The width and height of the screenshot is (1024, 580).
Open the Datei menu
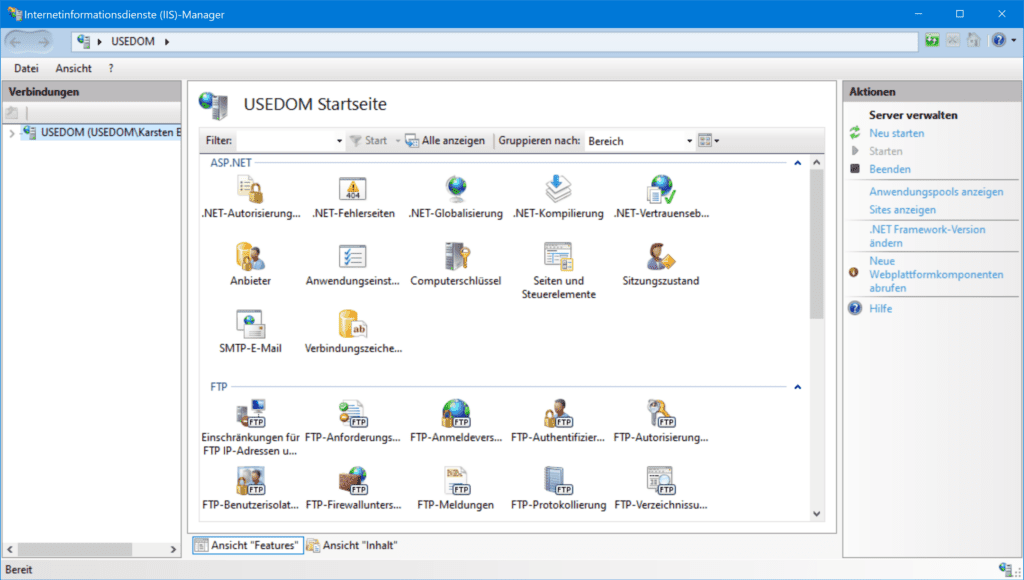pyautogui.click(x=26, y=68)
